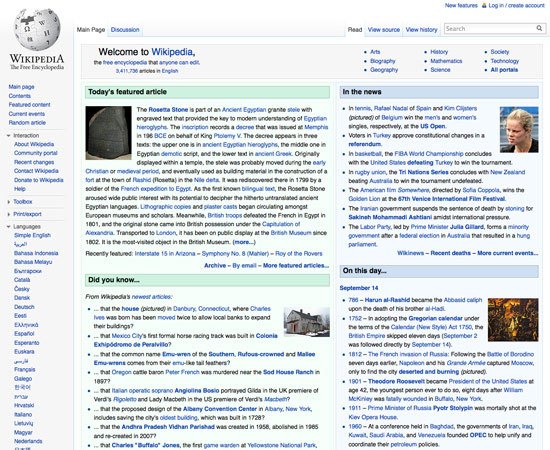Open Recent changes in the sidebar
This screenshot has height=450, width=550.
click(34, 162)
